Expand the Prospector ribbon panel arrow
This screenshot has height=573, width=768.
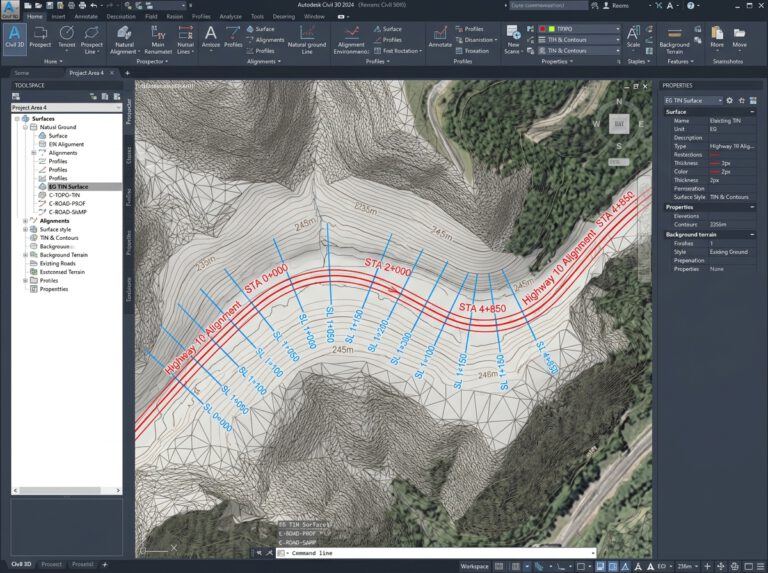[x=167, y=62]
